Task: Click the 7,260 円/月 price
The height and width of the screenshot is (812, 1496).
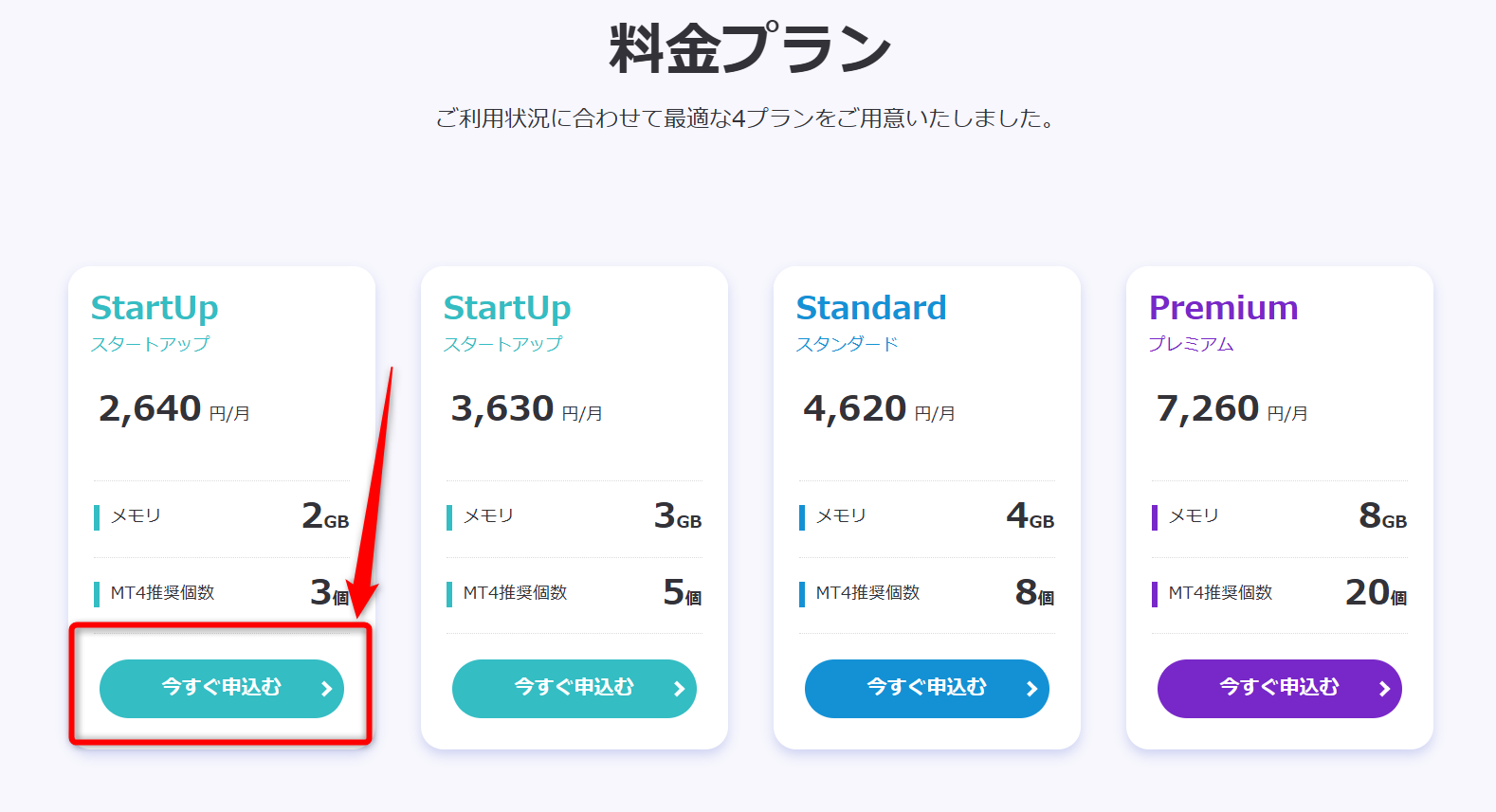Action: coord(1231,409)
